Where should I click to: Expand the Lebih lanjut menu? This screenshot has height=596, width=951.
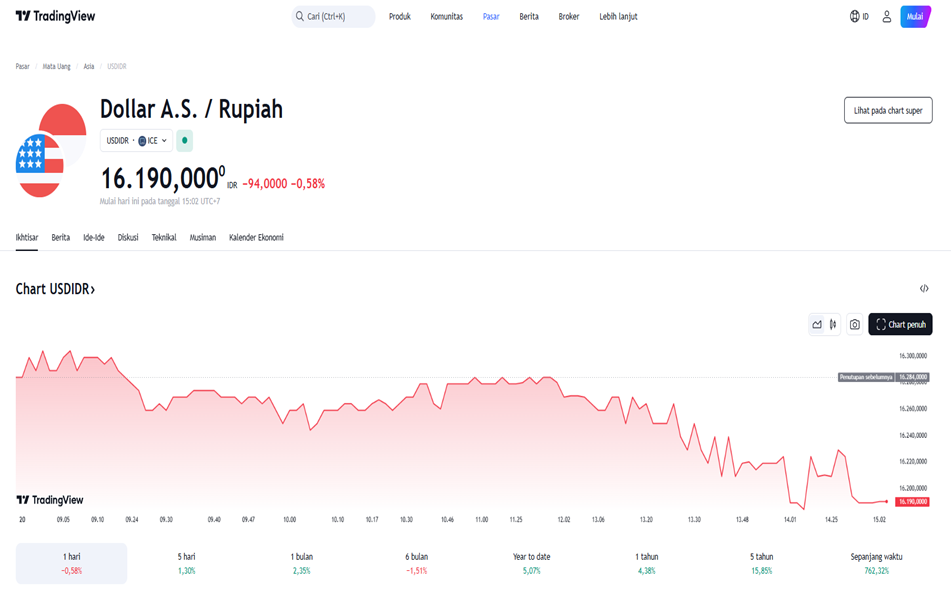[618, 16]
